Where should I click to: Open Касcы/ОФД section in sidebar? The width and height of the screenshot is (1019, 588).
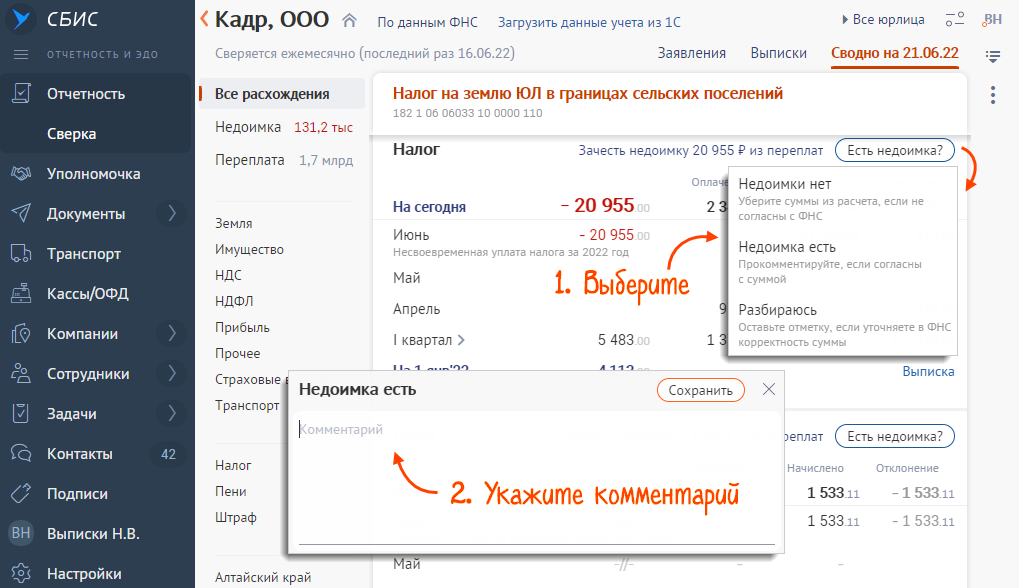tap(88, 294)
